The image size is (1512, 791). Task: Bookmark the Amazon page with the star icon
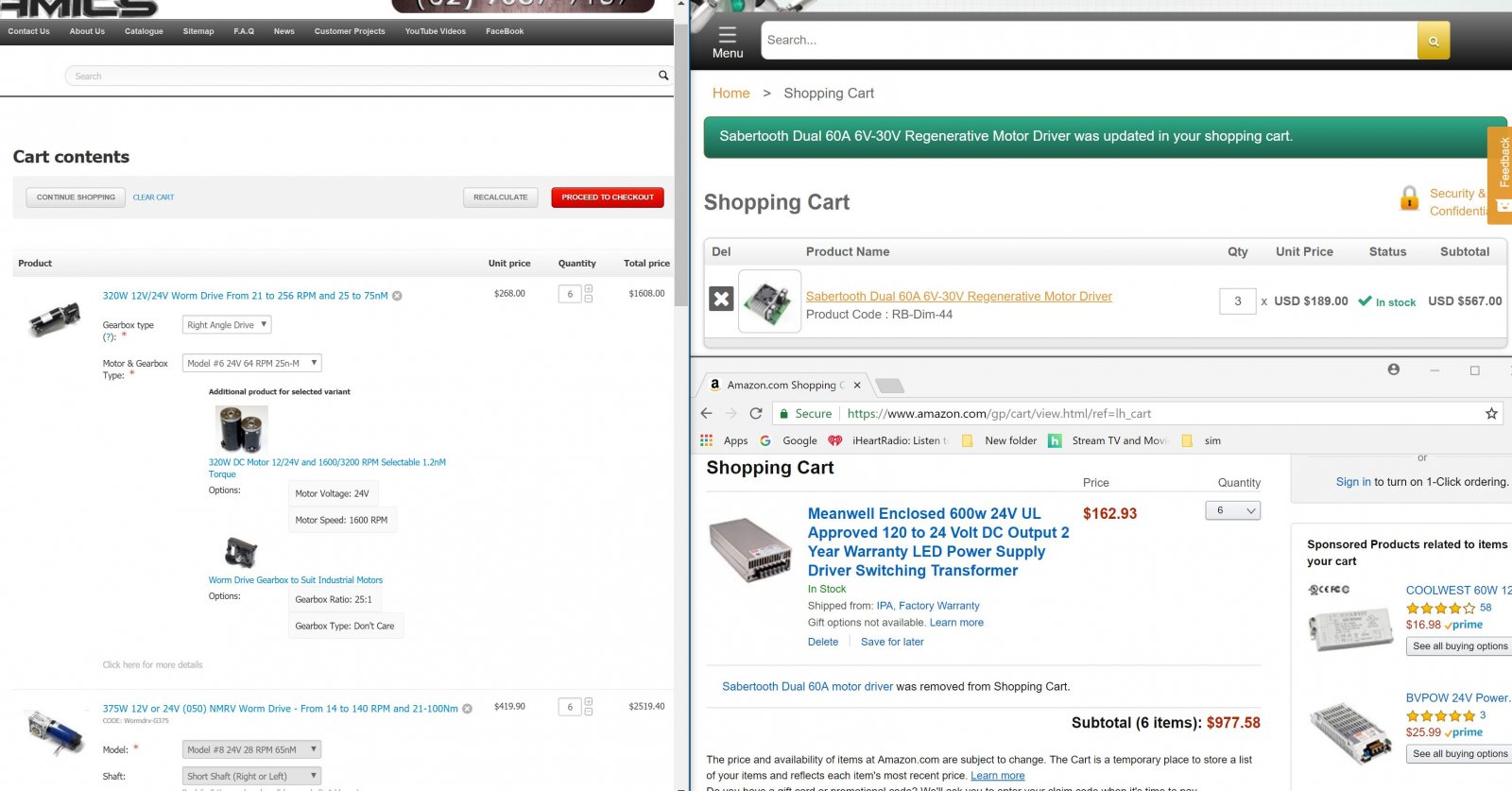click(x=1491, y=414)
